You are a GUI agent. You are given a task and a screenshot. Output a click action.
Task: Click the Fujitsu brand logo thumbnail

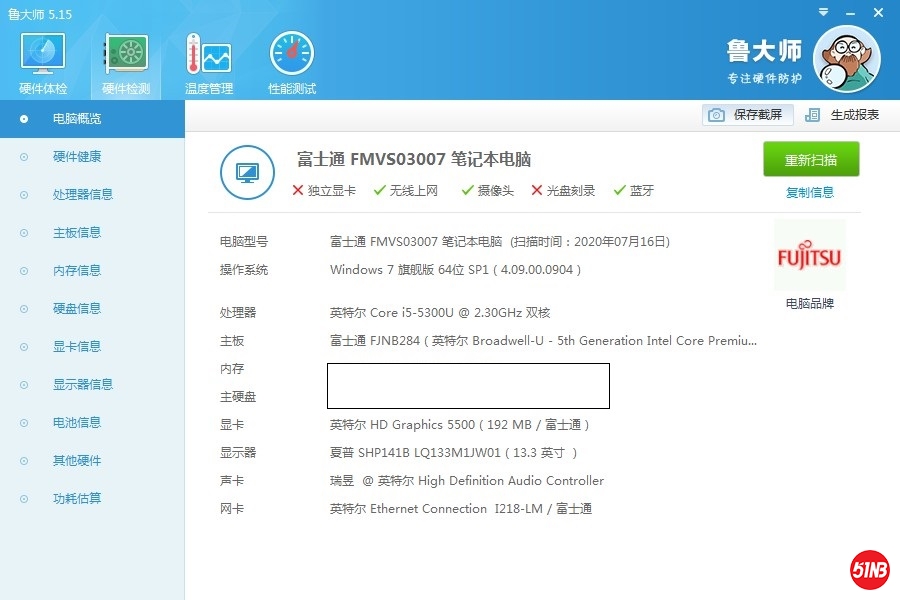809,257
